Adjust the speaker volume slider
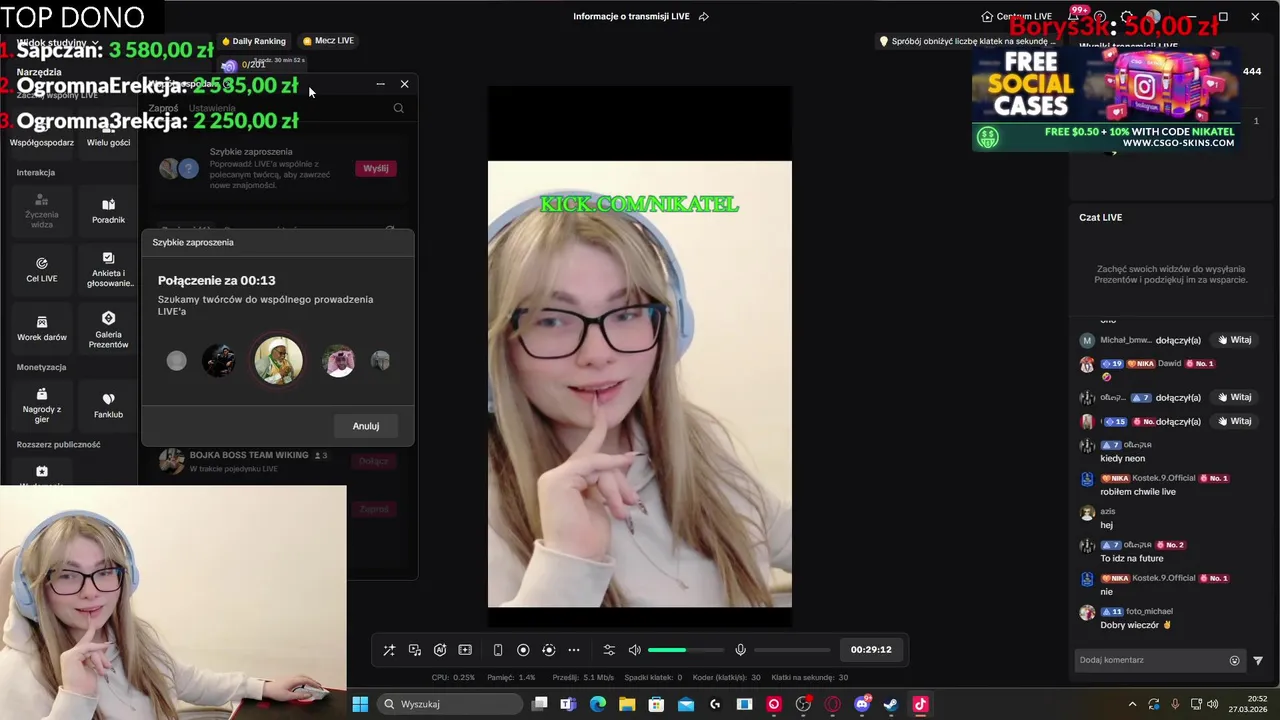The image size is (1280, 720). coord(685,650)
